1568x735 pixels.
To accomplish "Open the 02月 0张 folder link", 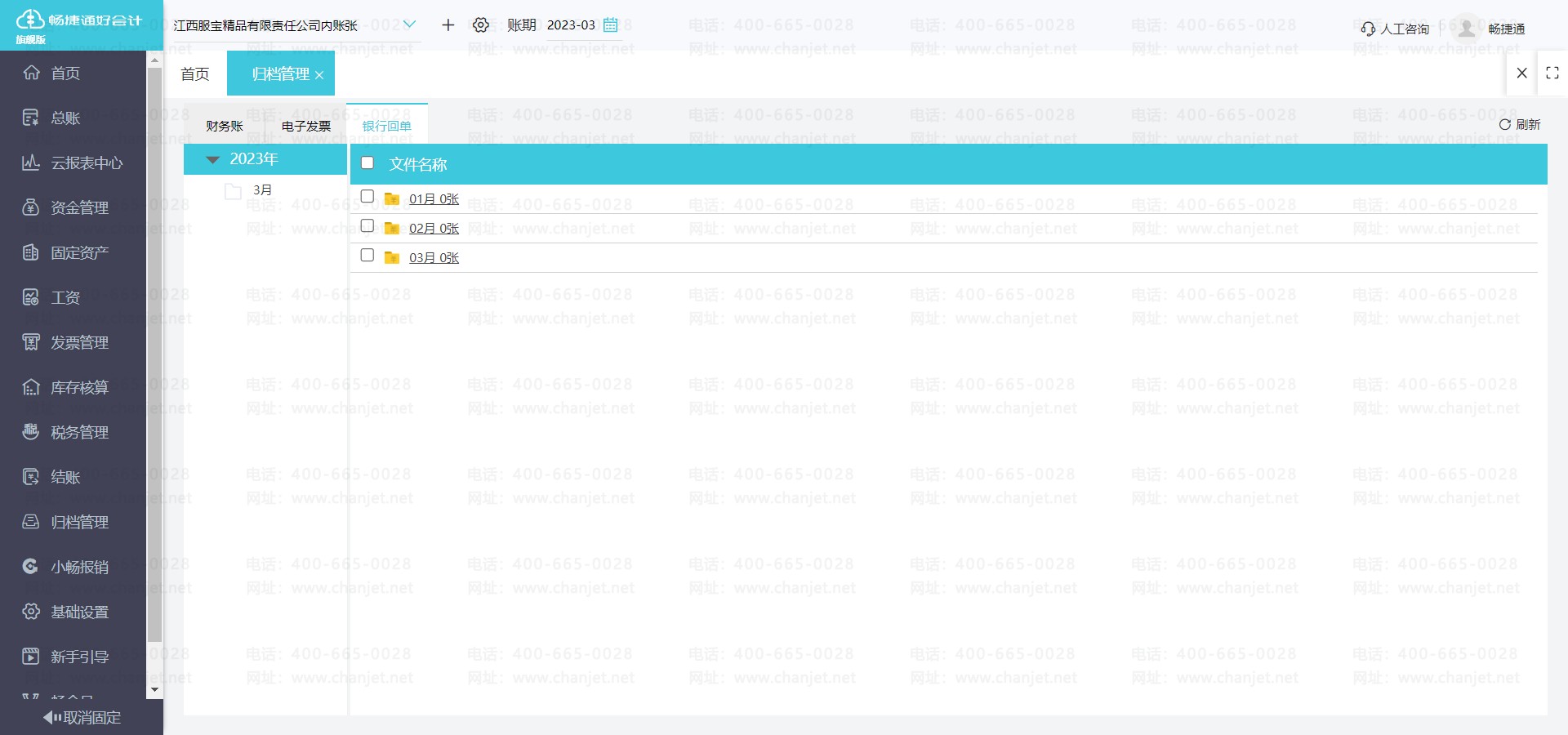I will tap(434, 228).
